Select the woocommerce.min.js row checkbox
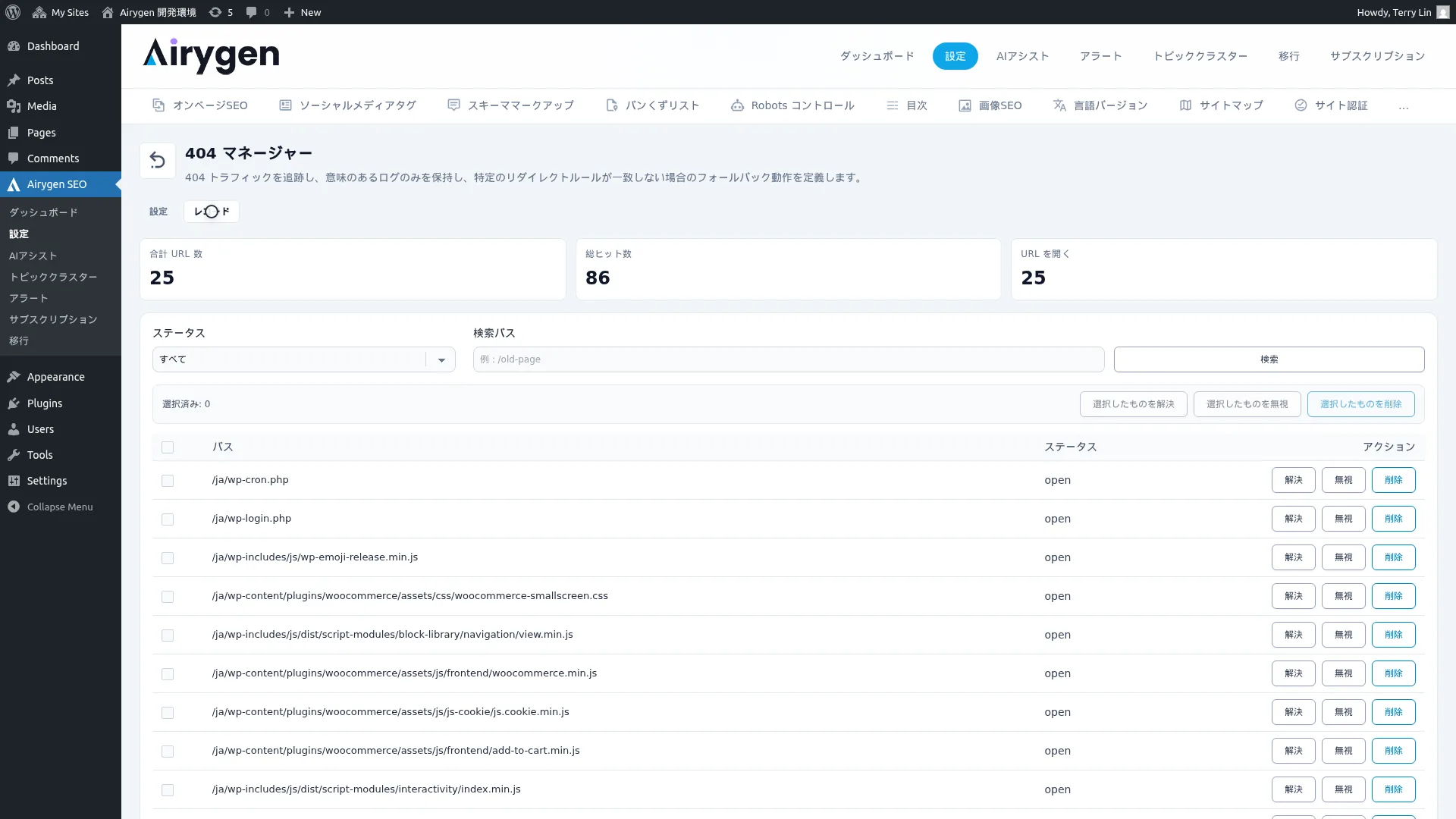The height and width of the screenshot is (819, 1456). (168, 674)
